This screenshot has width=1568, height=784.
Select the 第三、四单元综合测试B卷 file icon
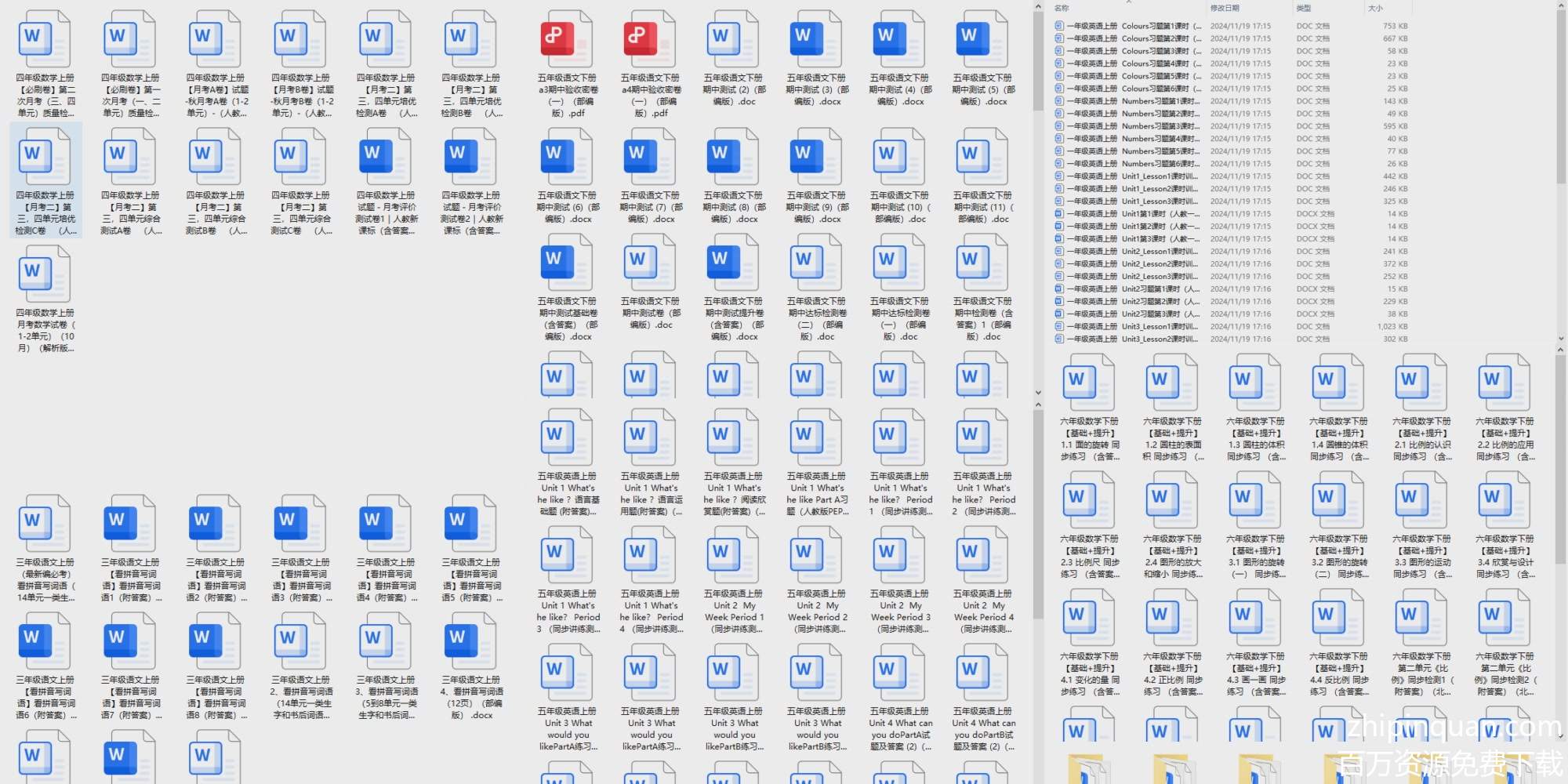click(216, 156)
